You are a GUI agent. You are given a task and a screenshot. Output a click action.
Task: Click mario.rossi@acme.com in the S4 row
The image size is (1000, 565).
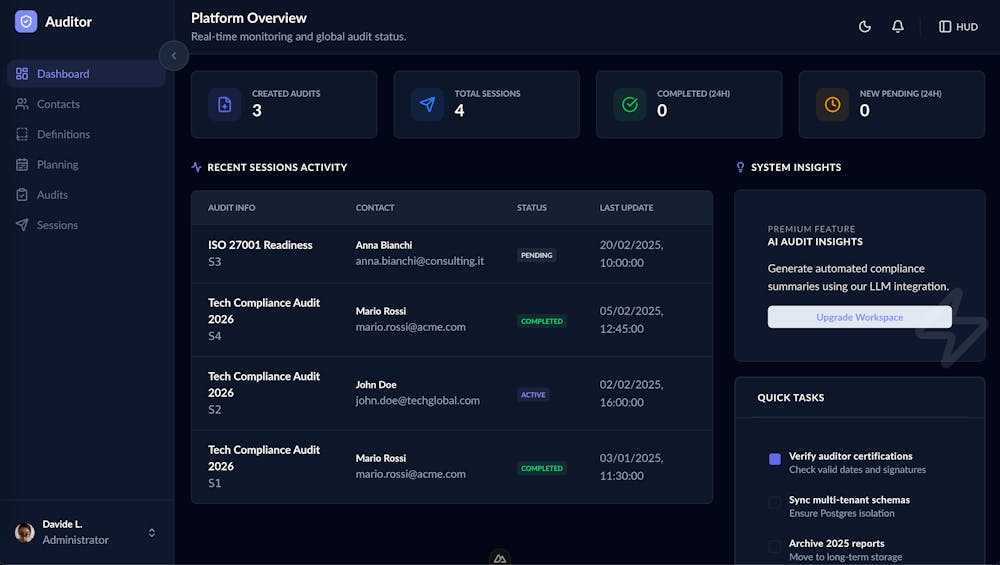(x=411, y=327)
